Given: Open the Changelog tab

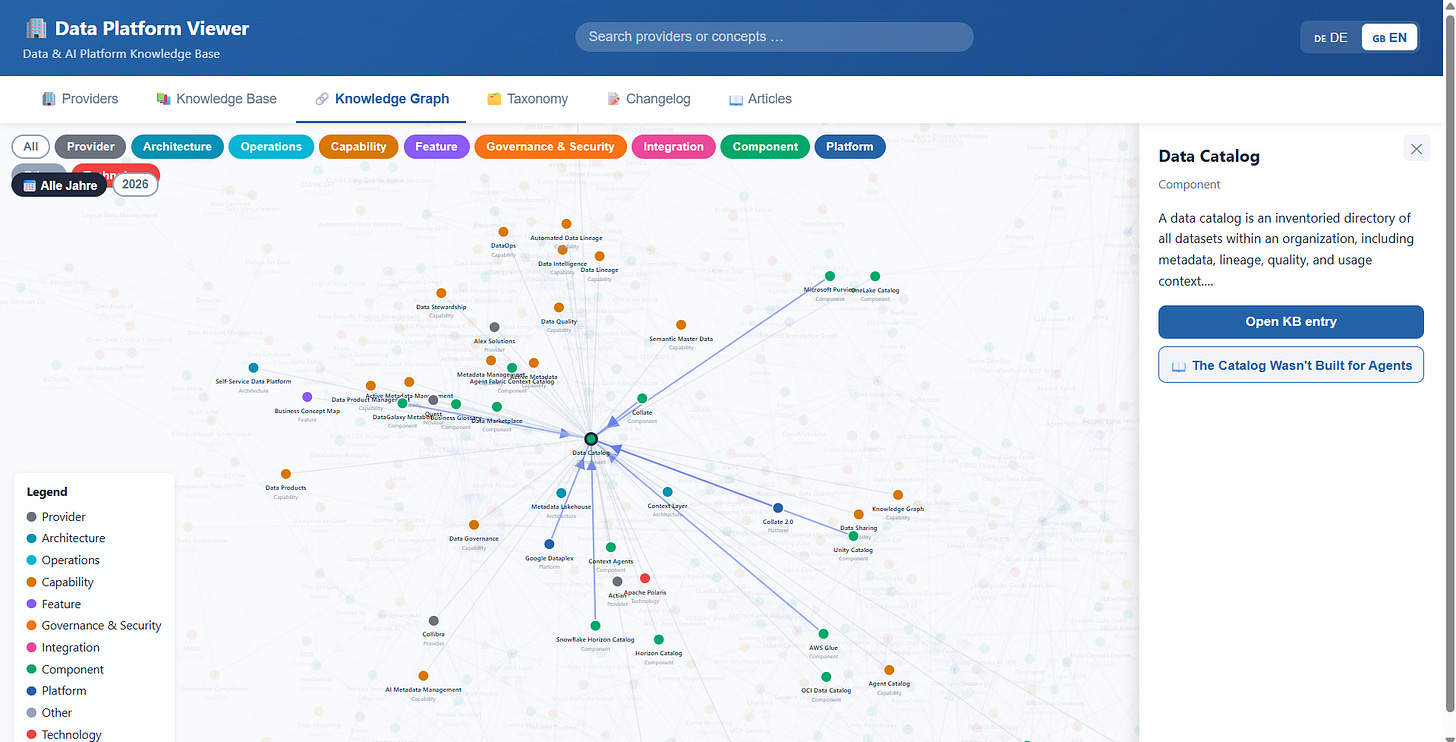Looking at the screenshot, I should point(649,99).
